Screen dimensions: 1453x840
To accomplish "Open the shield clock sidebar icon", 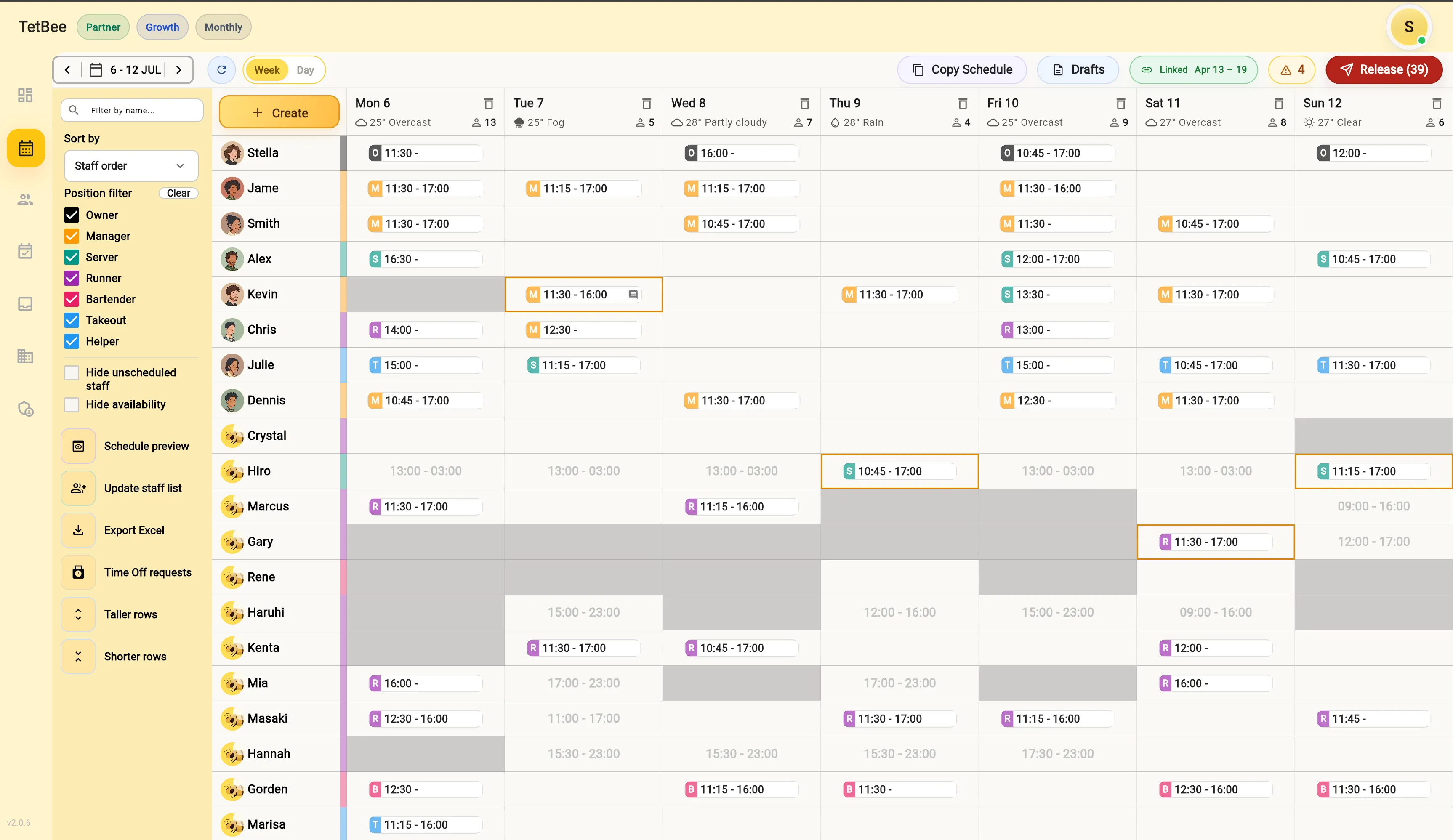I will coord(25,409).
